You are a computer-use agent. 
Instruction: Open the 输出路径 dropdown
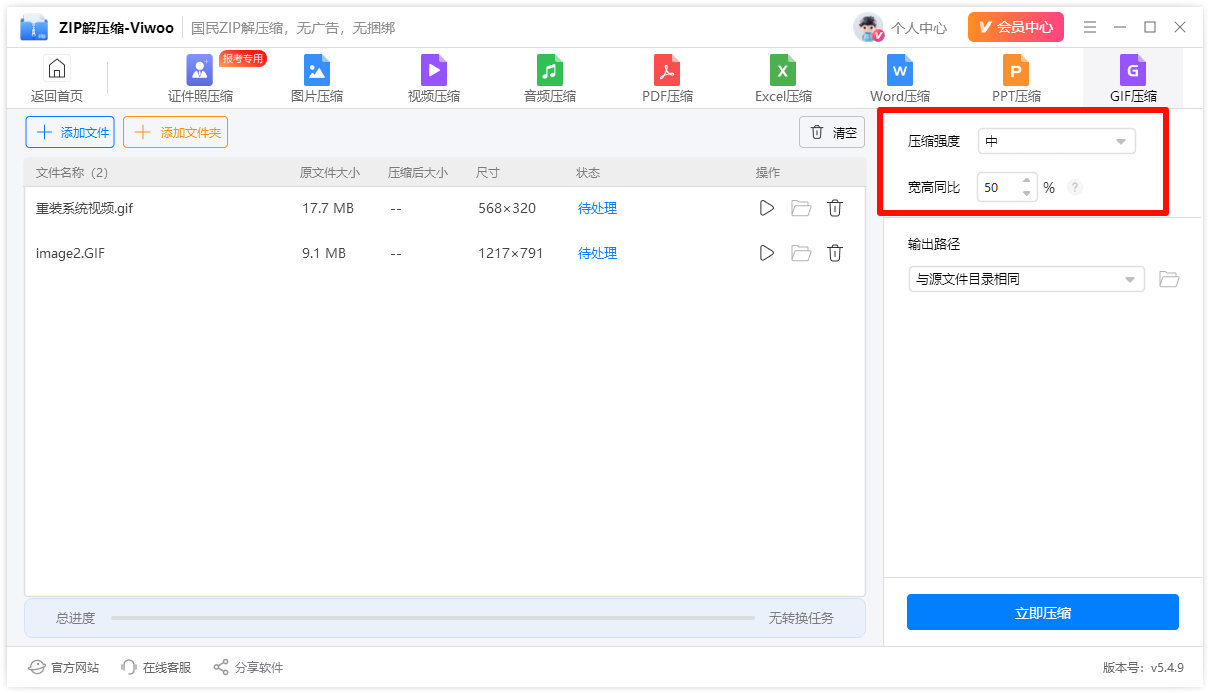pyautogui.click(x=1026, y=279)
